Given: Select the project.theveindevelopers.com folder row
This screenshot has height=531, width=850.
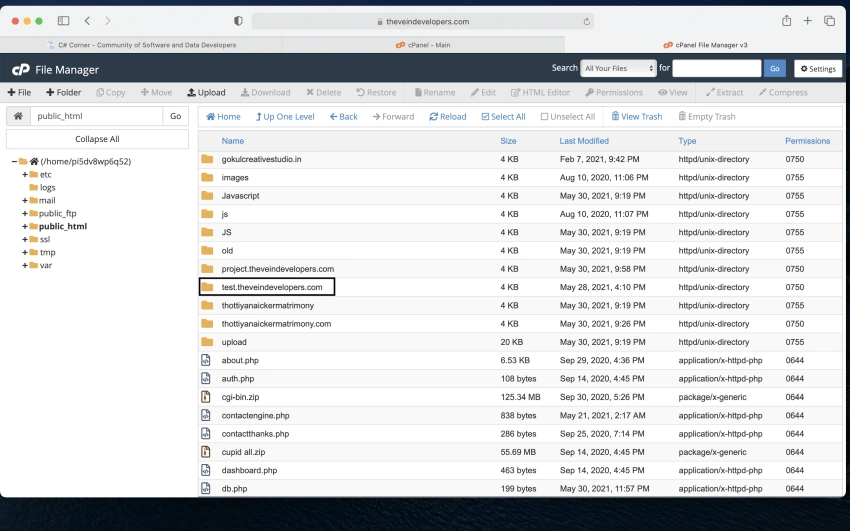Looking at the screenshot, I should coord(520,269).
